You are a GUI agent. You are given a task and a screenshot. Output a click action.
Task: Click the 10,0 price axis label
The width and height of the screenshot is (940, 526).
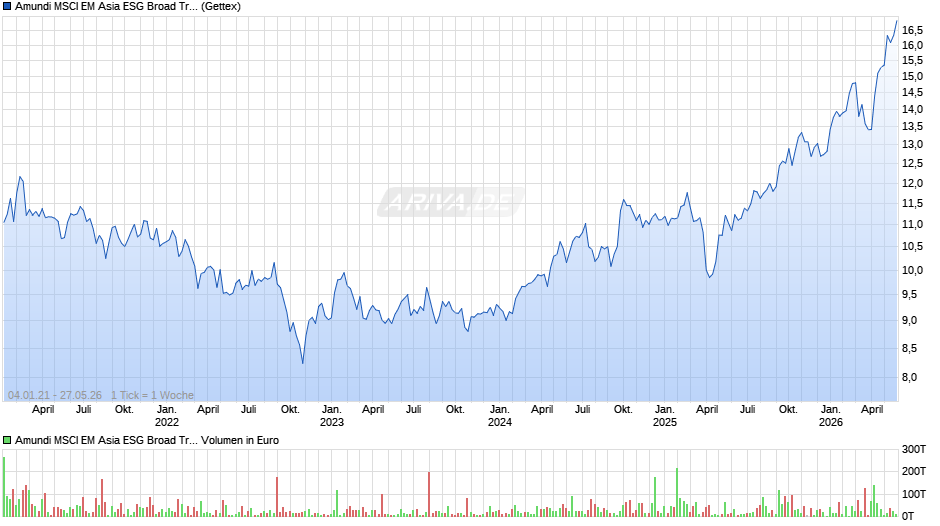click(x=912, y=270)
